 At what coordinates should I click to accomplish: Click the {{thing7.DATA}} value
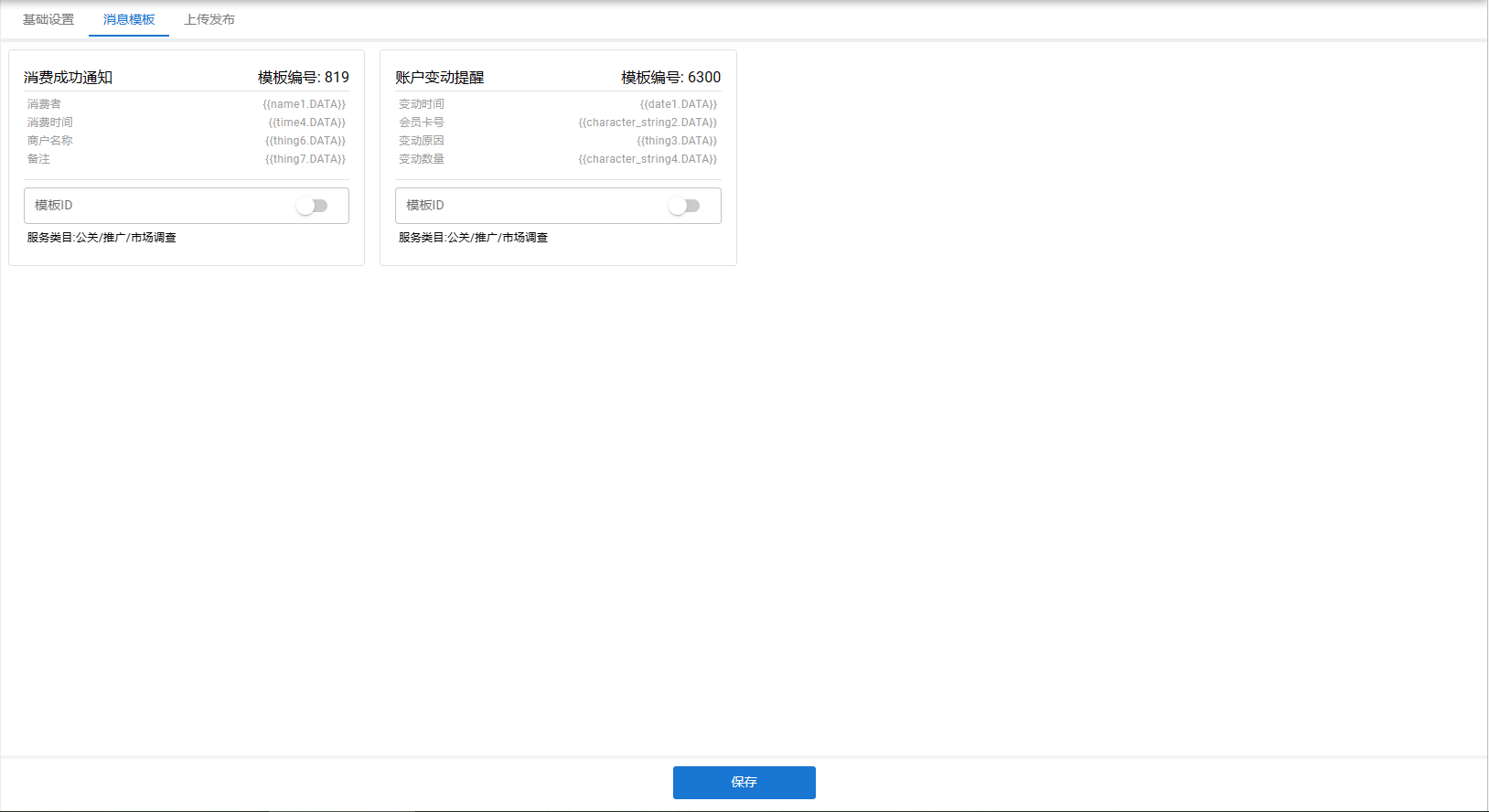coord(305,159)
